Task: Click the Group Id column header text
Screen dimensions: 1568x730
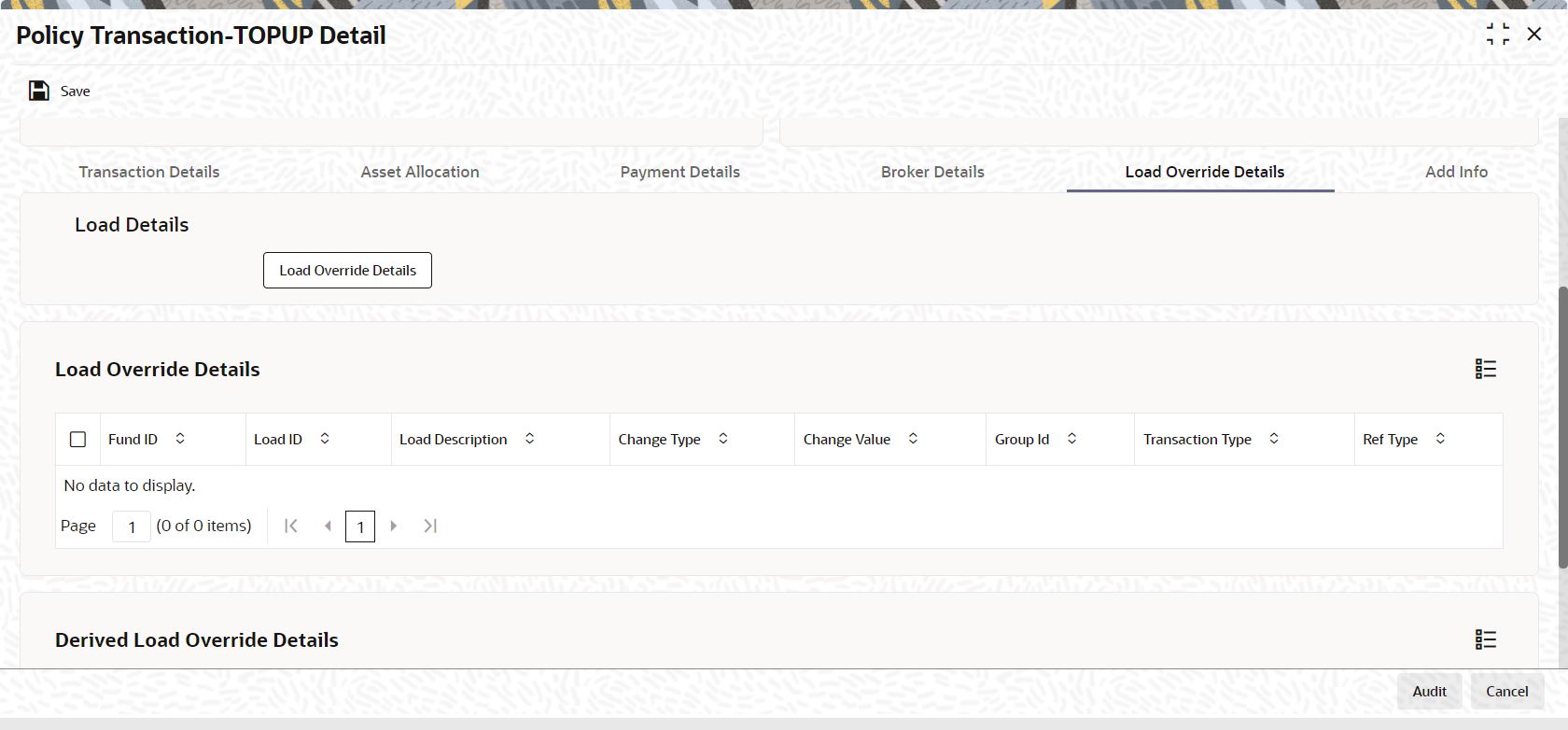Action: [1022, 439]
